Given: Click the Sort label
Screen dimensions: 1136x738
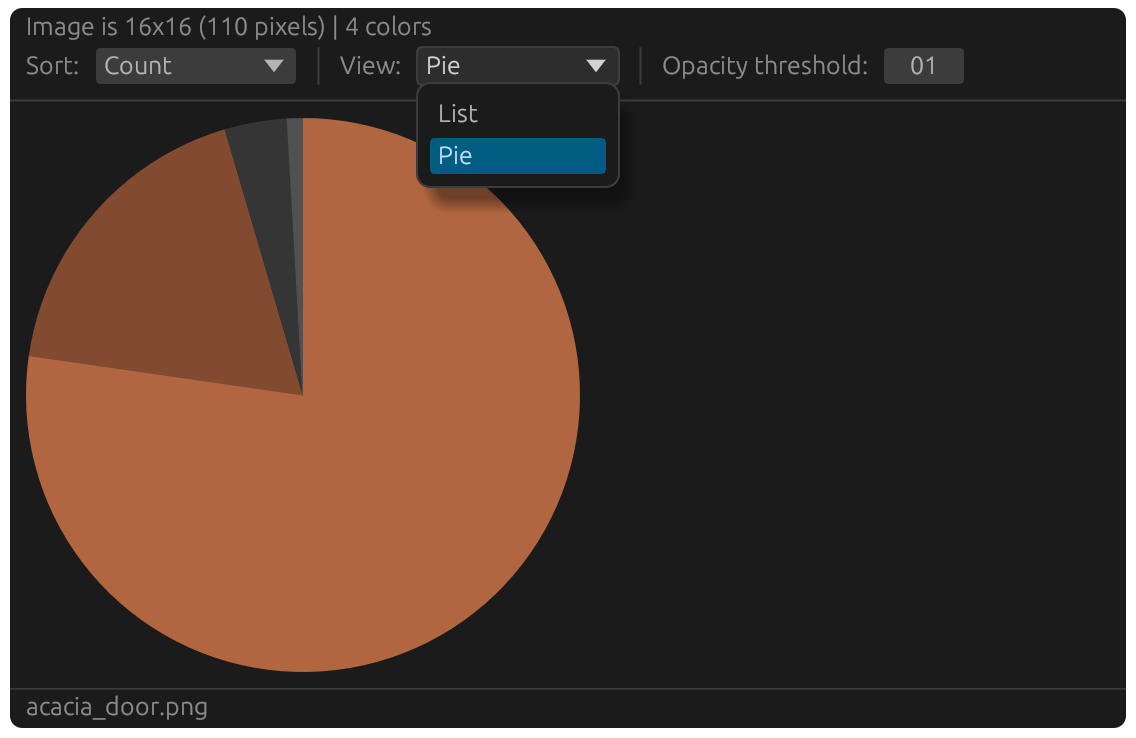Looking at the screenshot, I should [x=51, y=65].
